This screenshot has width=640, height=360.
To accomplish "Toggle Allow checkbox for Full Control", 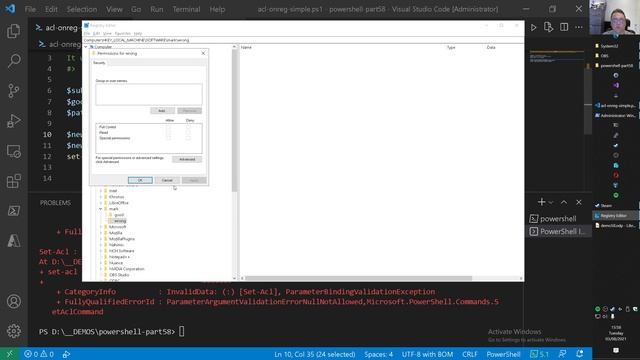I will [169, 127].
